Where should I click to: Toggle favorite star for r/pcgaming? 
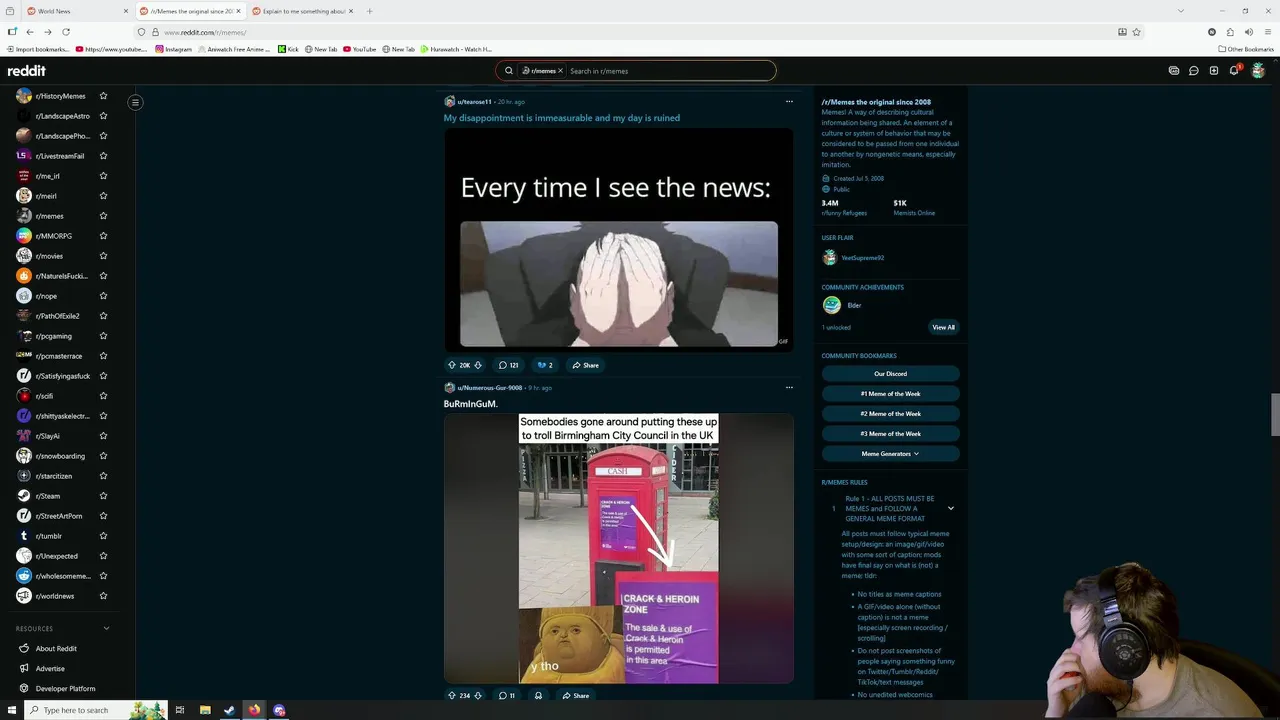[103, 336]
